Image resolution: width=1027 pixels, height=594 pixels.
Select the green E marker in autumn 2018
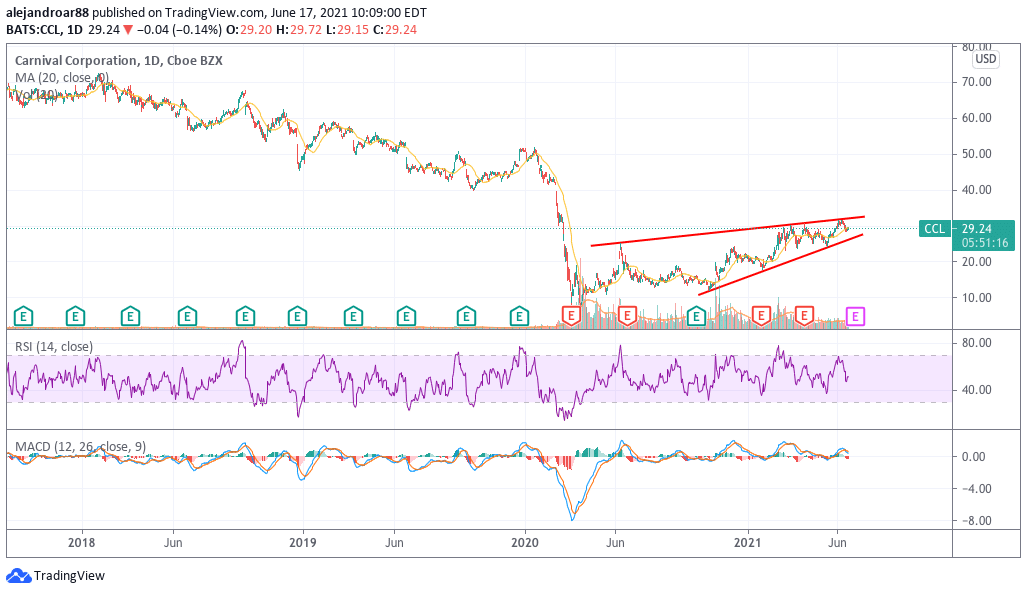click(245, 317)
